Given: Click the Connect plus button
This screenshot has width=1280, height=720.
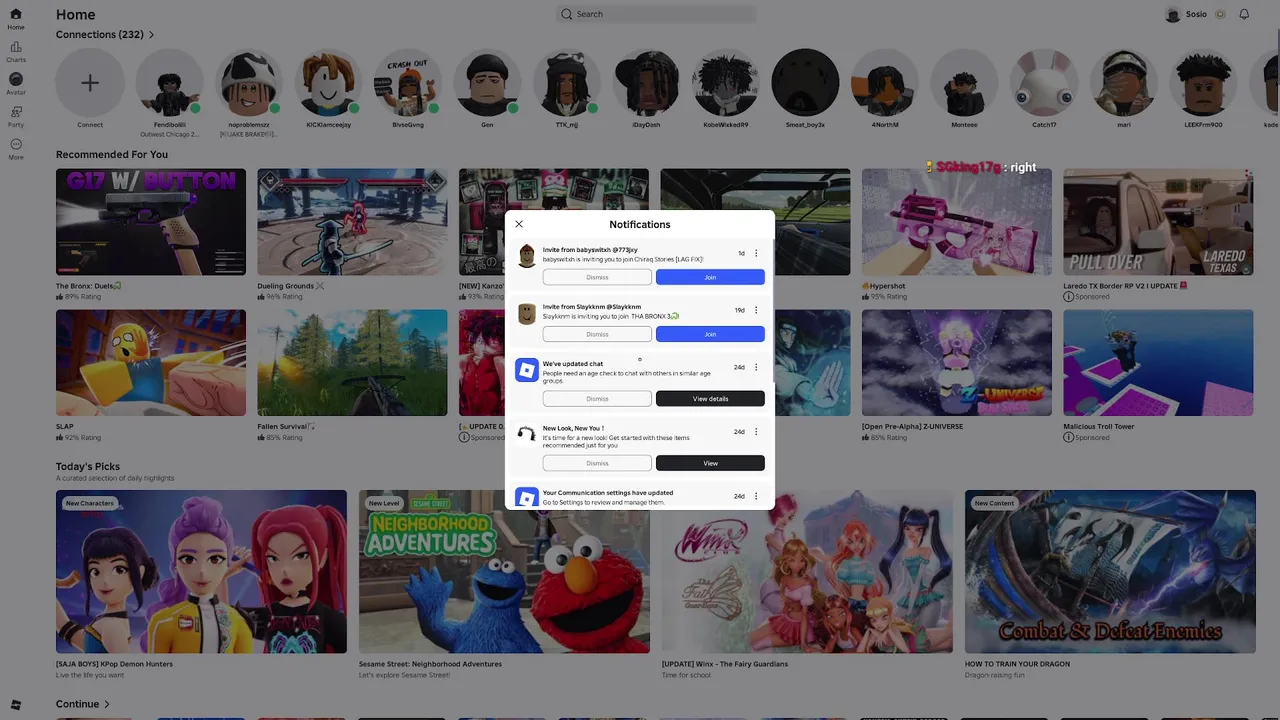Looking at the screenshot, I should (90, 83).
